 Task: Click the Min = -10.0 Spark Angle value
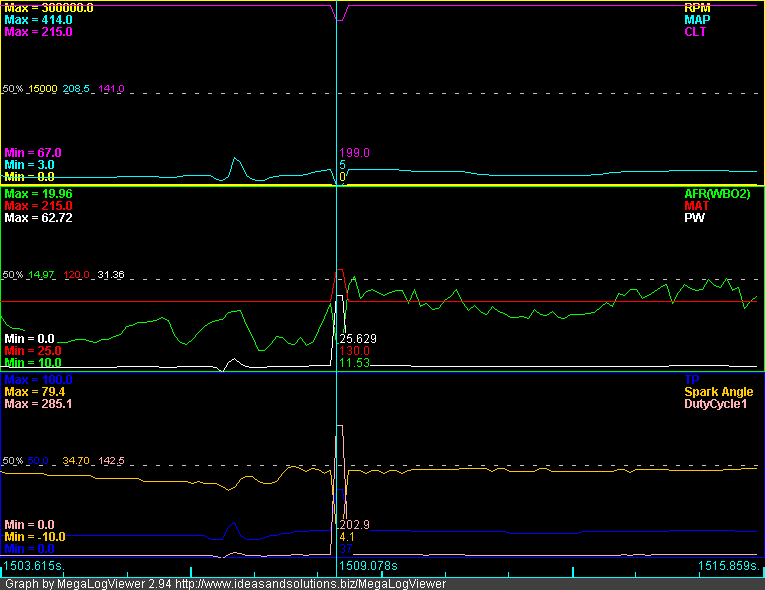click(x=35, y=537)
